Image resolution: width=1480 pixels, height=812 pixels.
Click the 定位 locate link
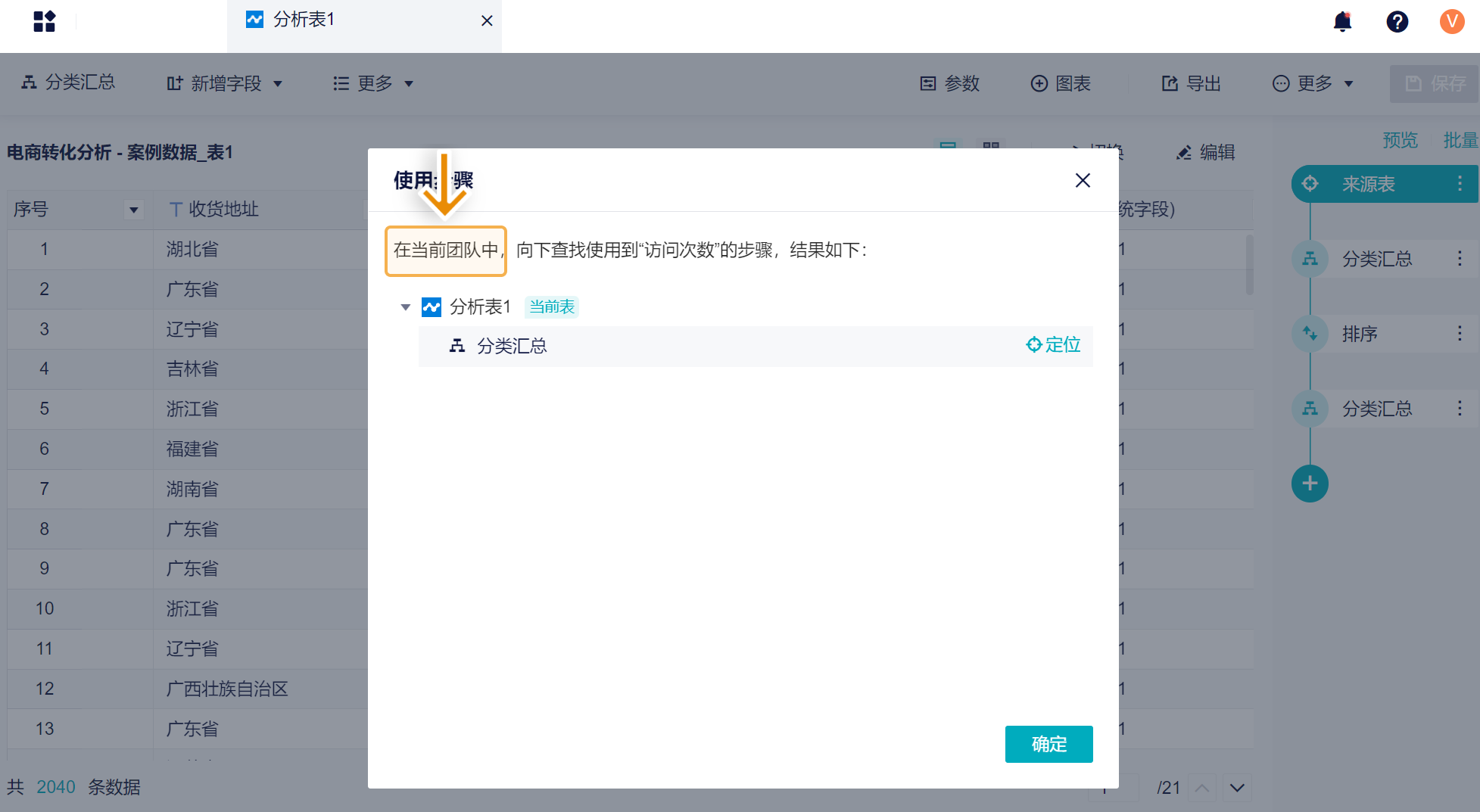1053,345
